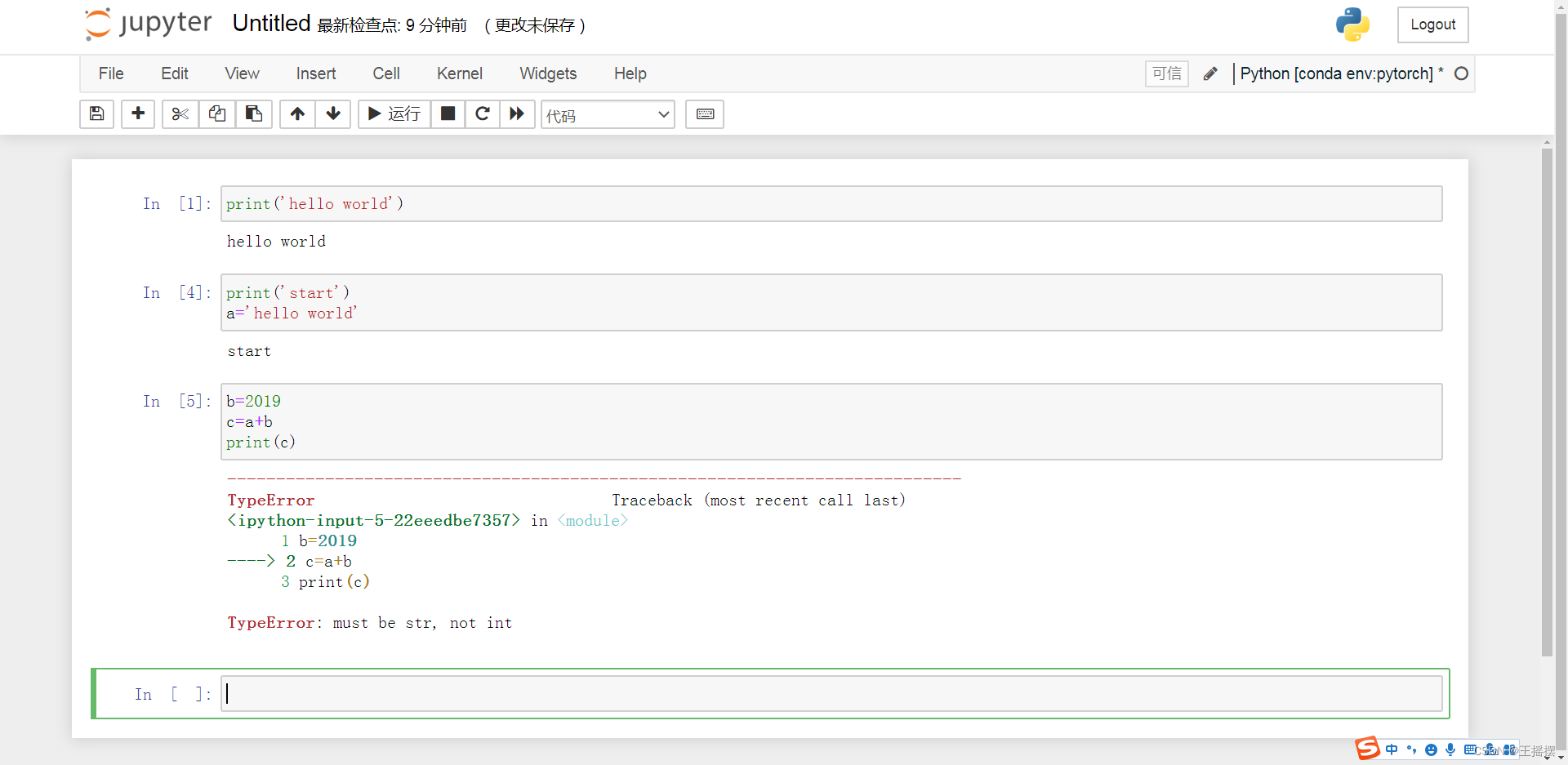The height and width of the screenshot is (765, 1568).
Task: Open the File menu
Action: (111, 73)
